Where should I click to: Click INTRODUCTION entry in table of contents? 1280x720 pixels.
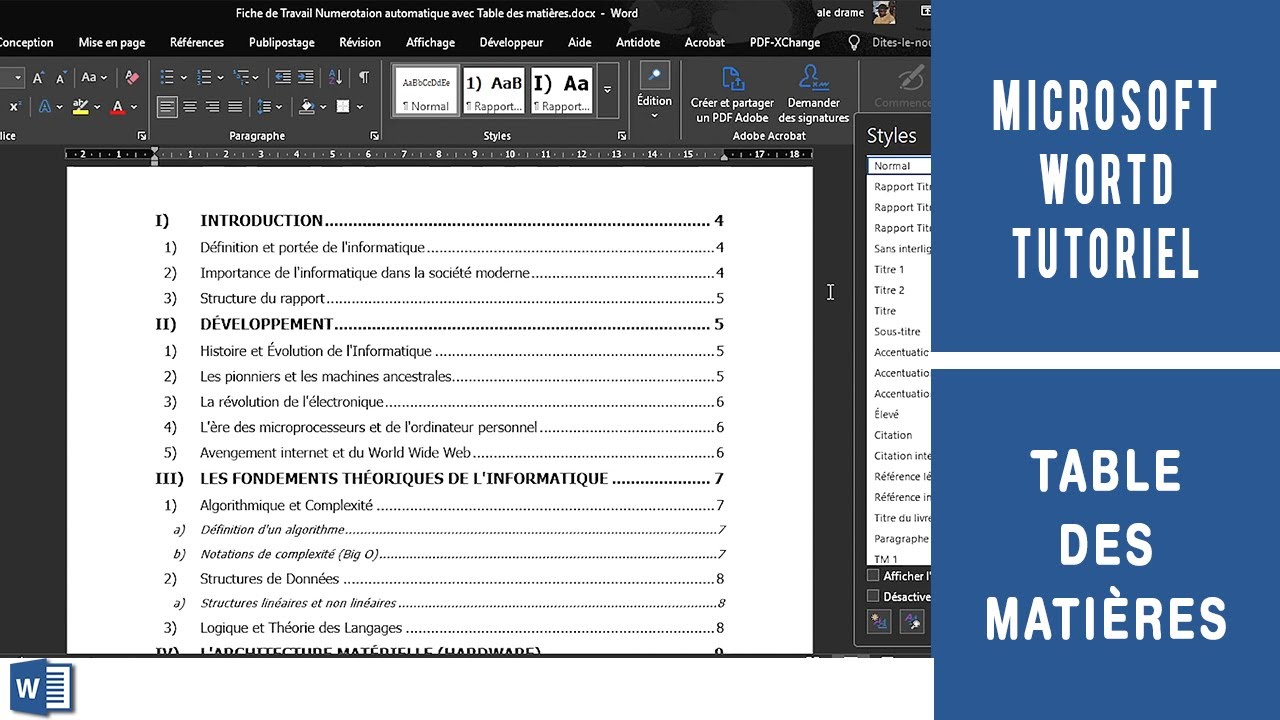tap(261, 221)
